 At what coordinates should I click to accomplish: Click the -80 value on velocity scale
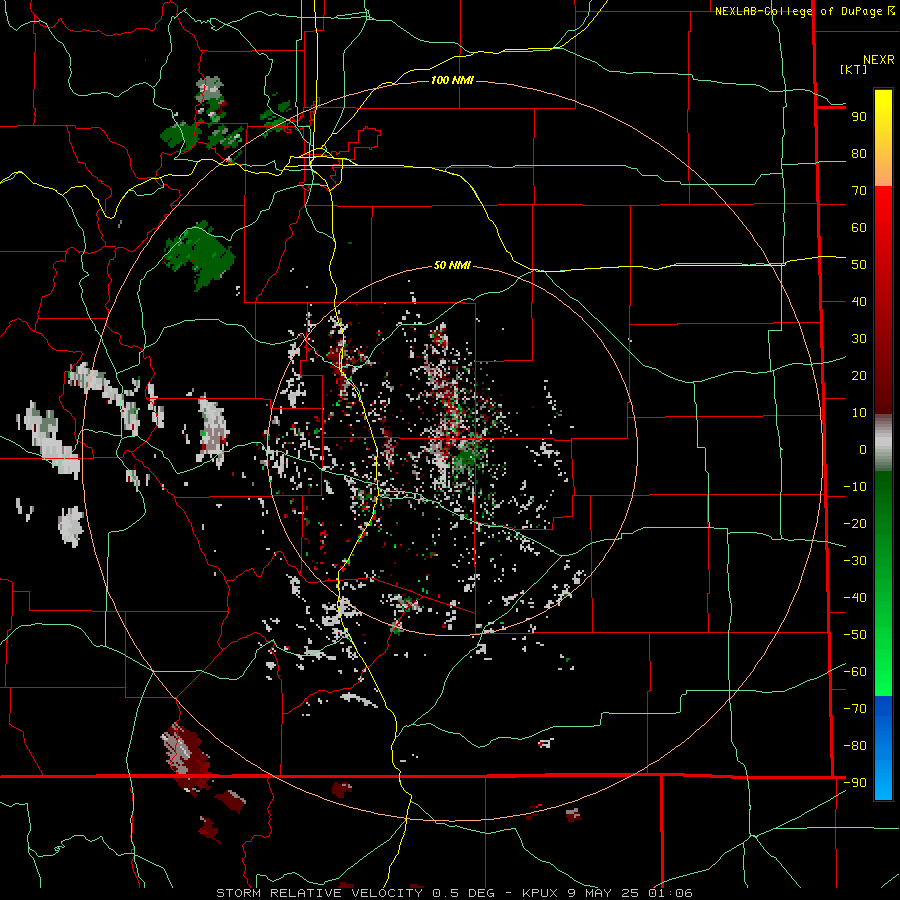coord(855,746)
